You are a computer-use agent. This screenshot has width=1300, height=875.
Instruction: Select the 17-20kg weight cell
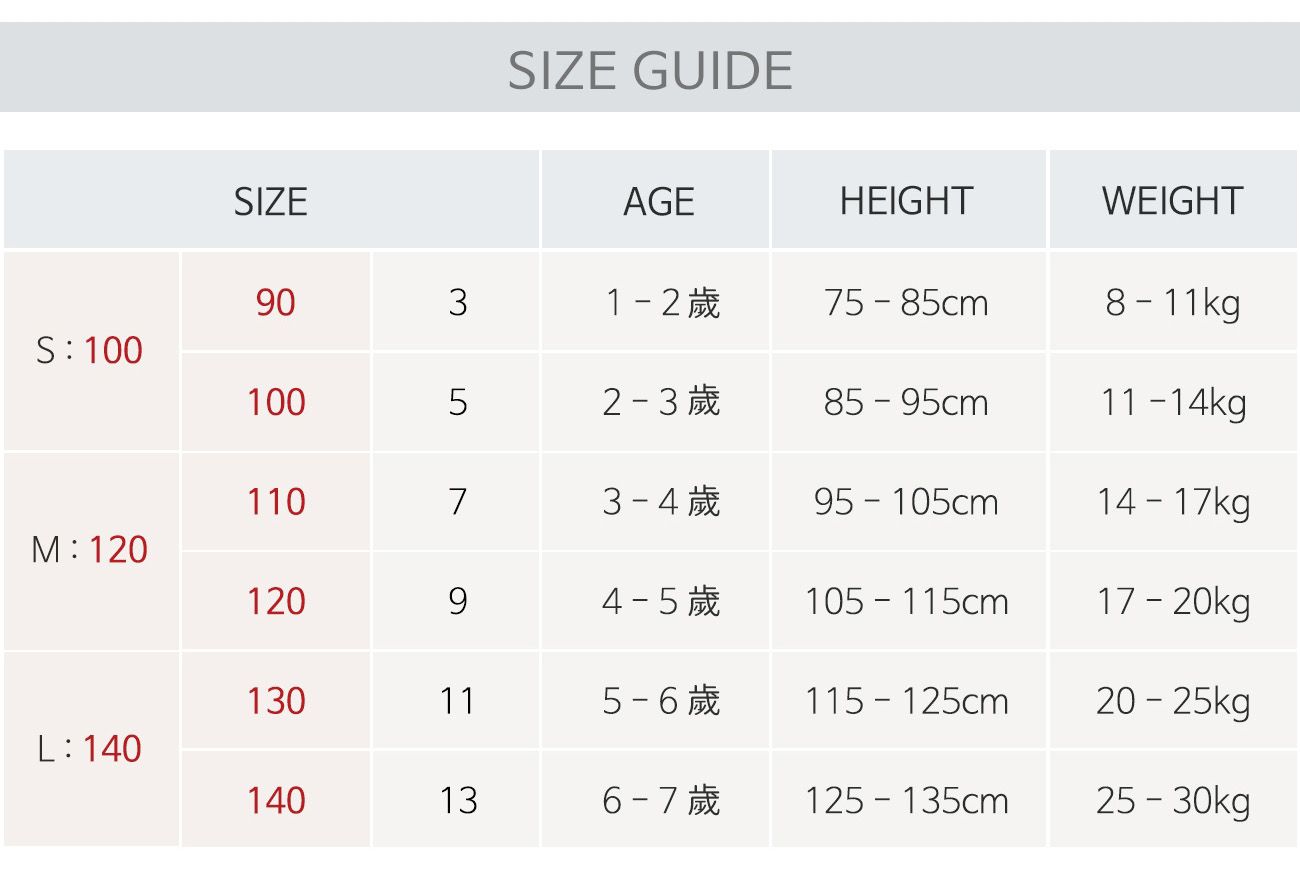pos(1172,601)
